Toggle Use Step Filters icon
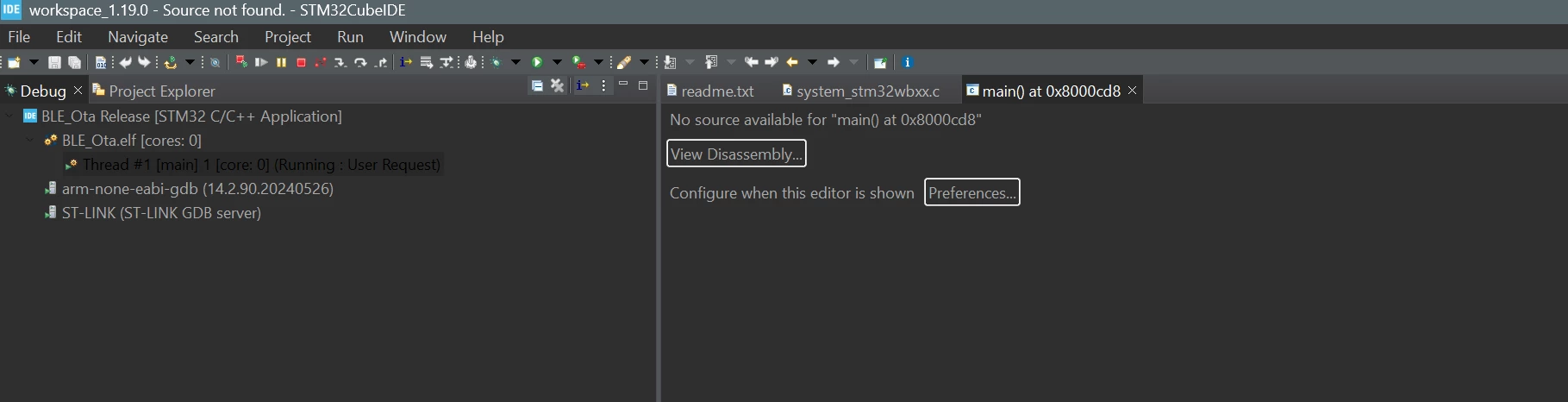Viewport: 1568px width, 402px height. click(x=447, y=62)
